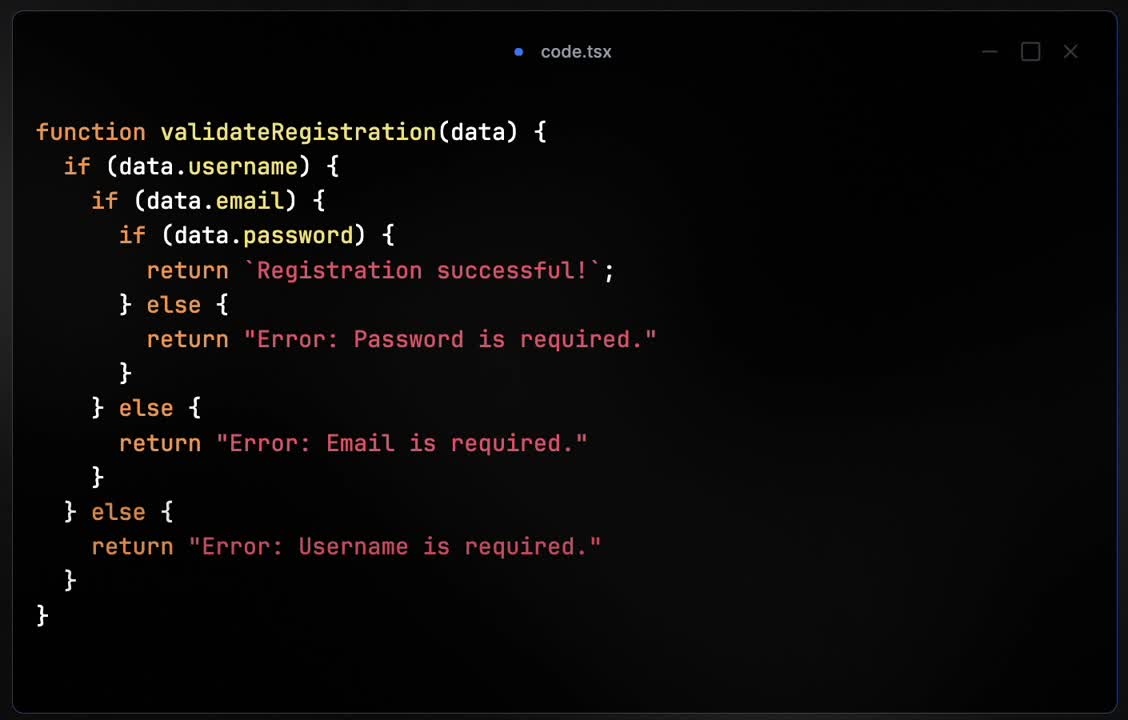Screen dimensions: 1128x720
Task: Click the email property in condition
Action: coord(250,201)
